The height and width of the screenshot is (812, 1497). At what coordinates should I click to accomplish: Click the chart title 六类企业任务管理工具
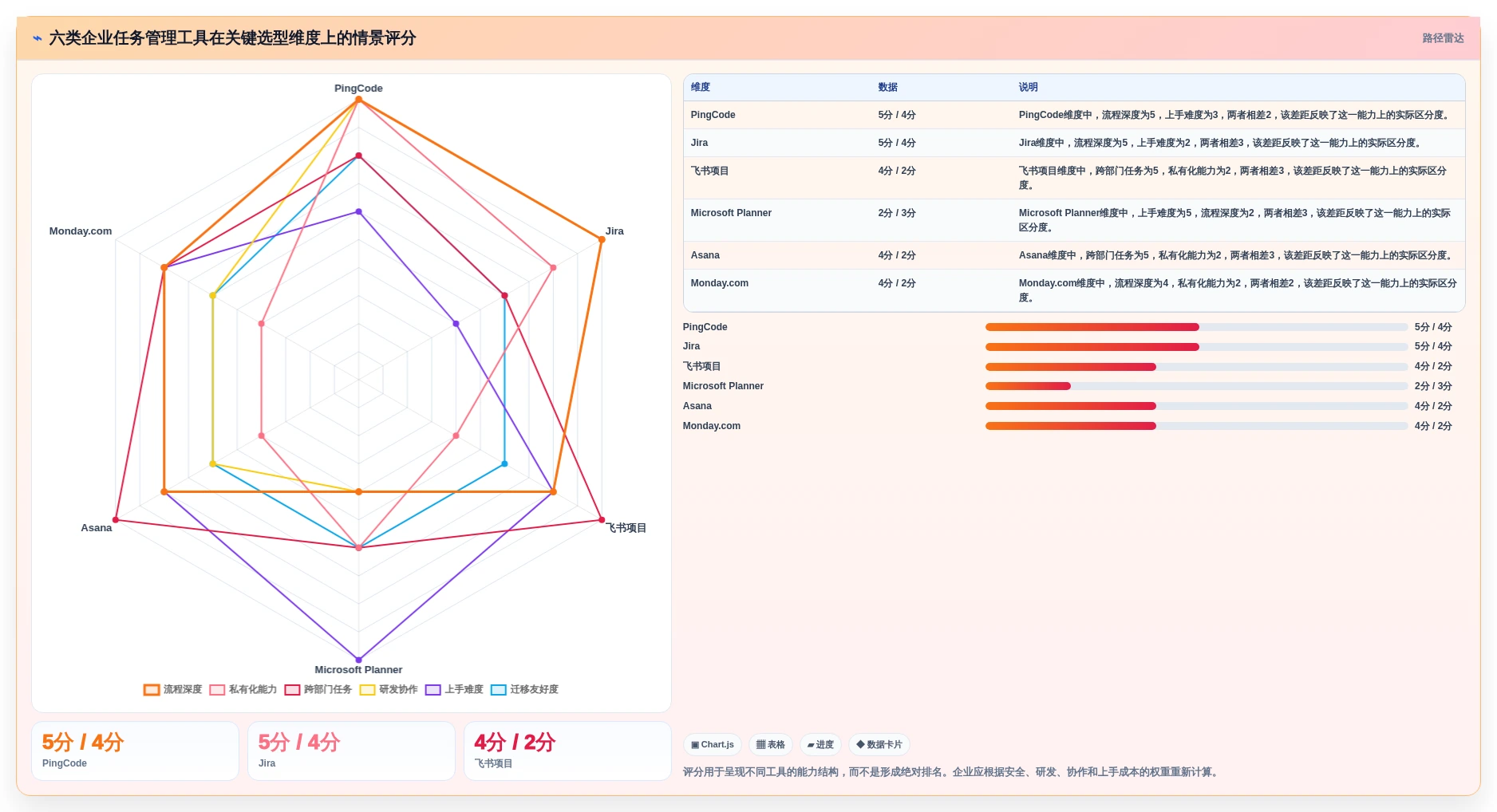coord(232,38)
